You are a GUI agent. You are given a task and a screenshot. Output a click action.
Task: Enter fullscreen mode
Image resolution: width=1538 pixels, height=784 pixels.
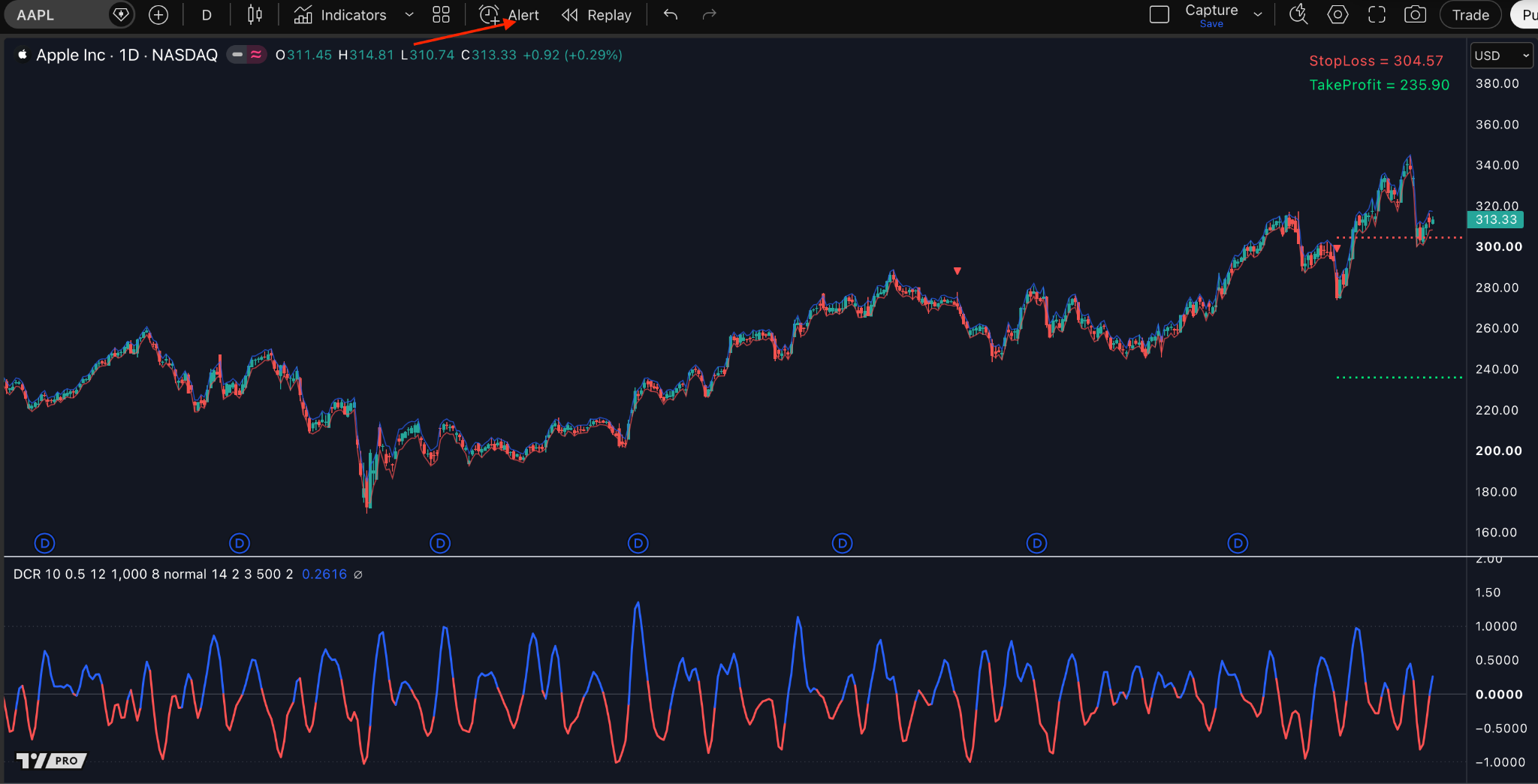click(1377, 15)
